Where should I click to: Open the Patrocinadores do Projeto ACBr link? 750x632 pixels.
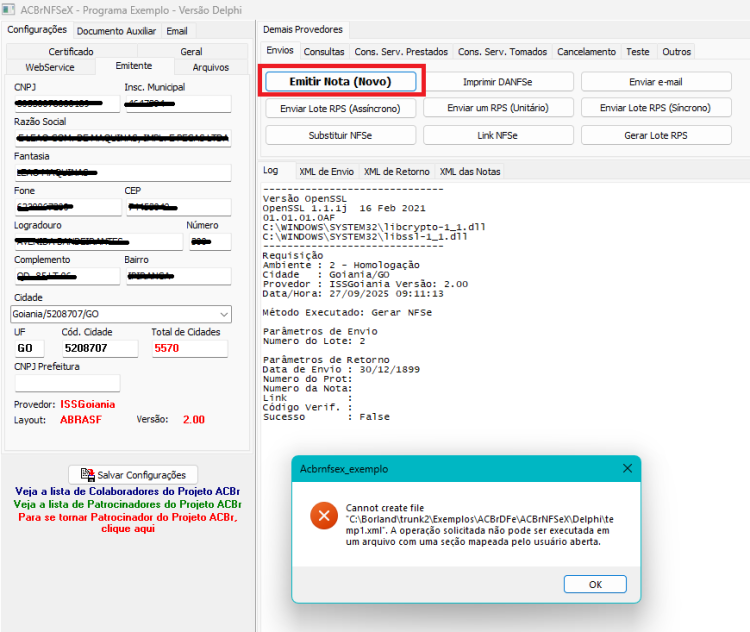127,504
